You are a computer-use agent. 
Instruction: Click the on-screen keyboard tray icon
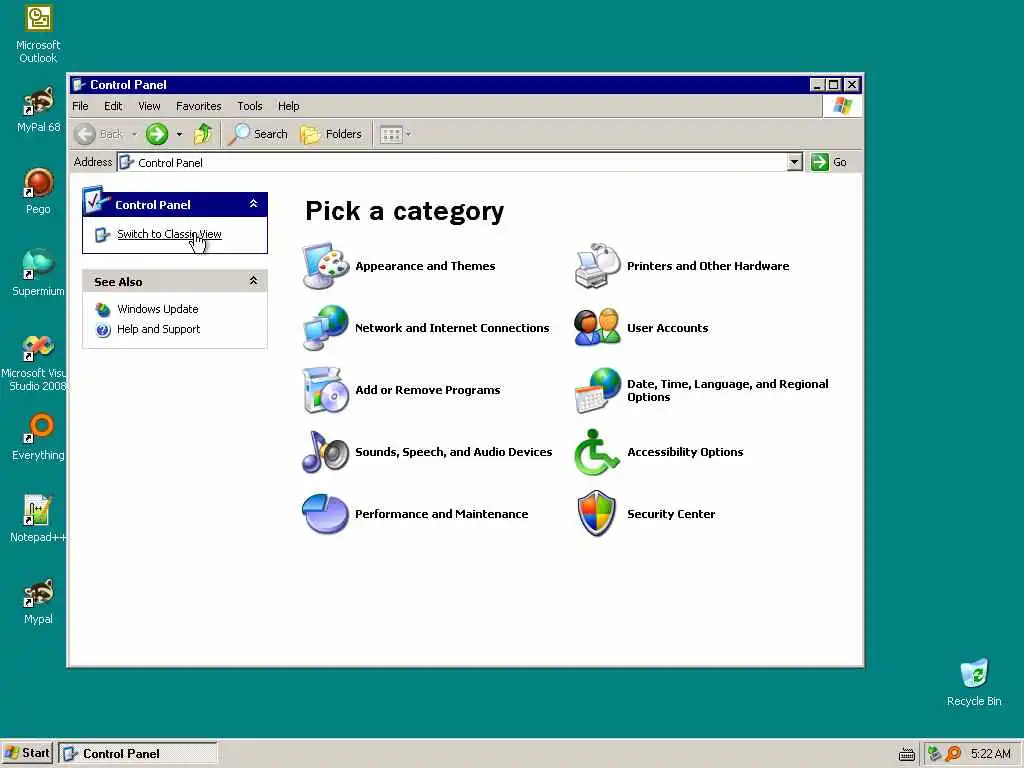[906, 754]
